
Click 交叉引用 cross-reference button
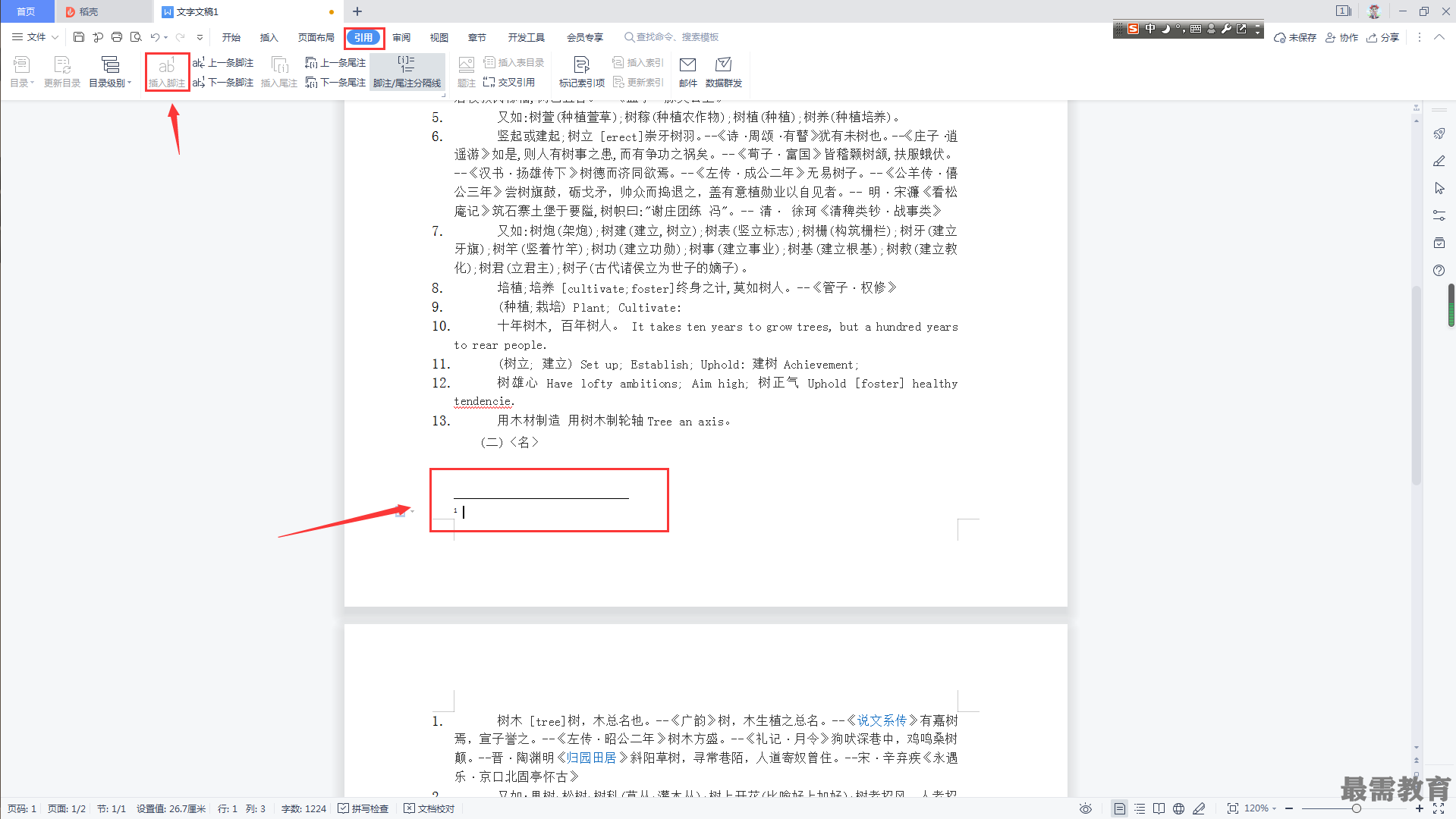[509, 83]
